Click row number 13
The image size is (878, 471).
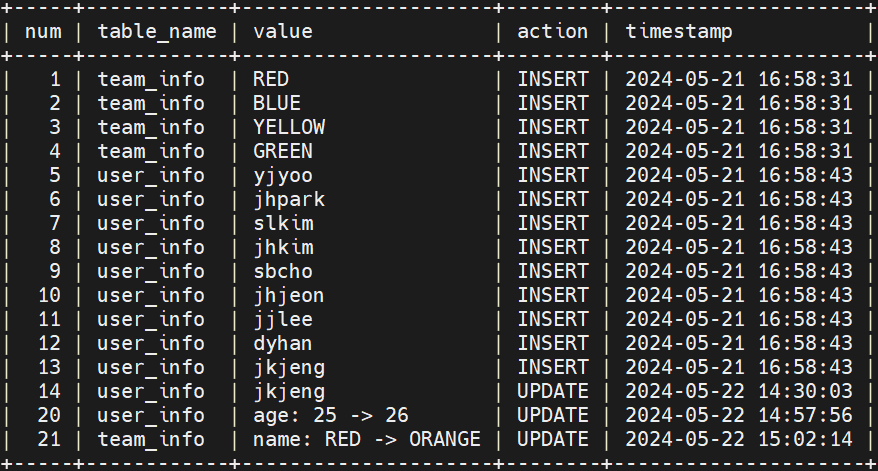tap(49, 367)
